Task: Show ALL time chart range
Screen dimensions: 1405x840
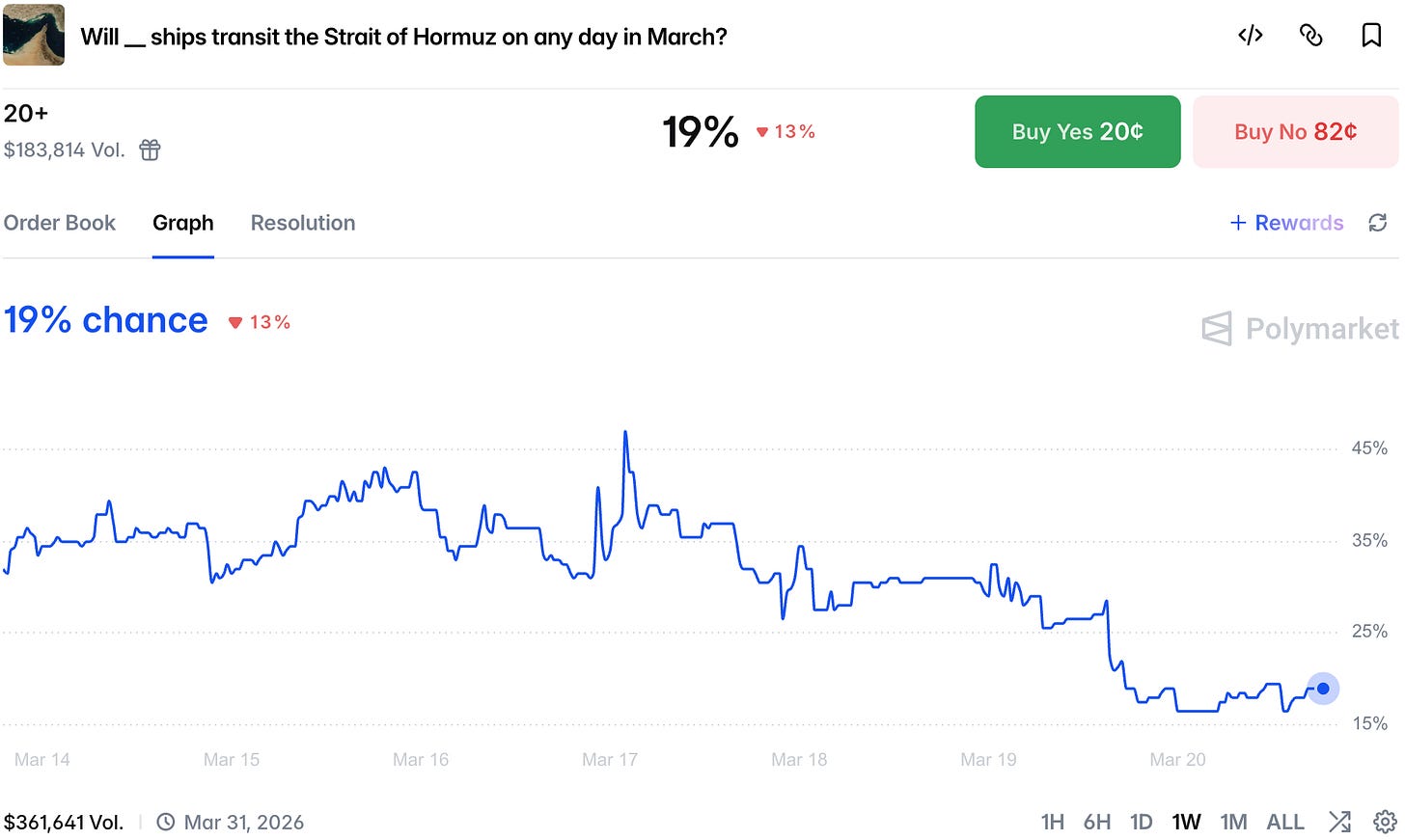Action: (x=1285, y=822)
